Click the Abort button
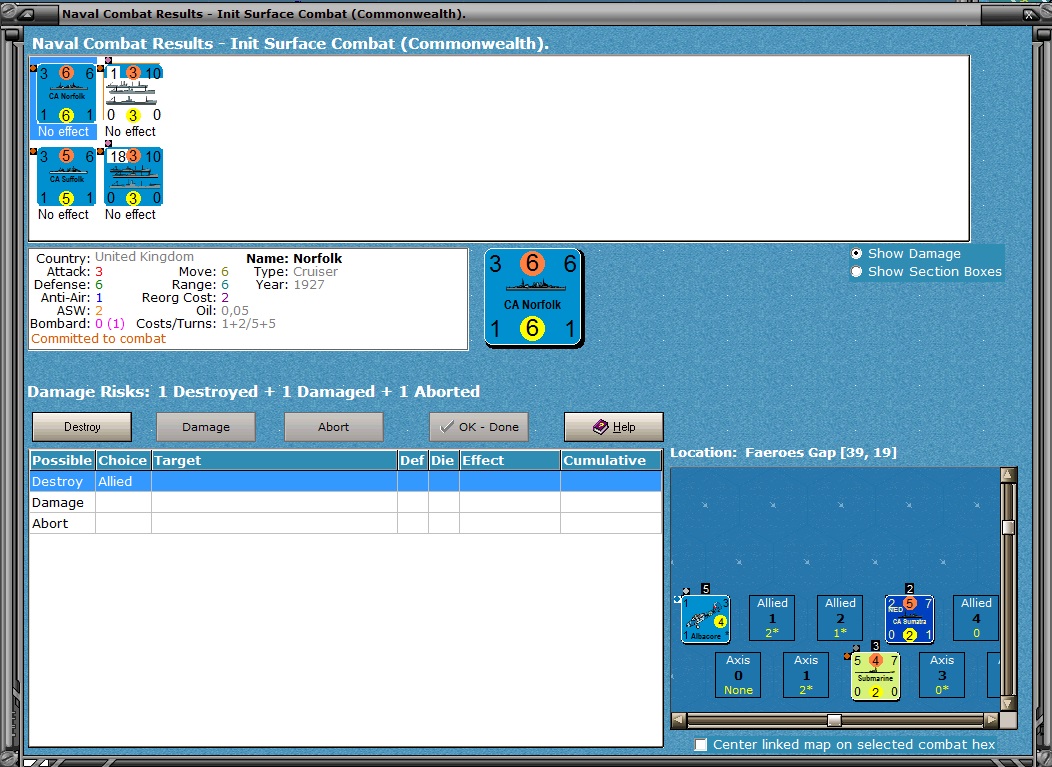 333,427
